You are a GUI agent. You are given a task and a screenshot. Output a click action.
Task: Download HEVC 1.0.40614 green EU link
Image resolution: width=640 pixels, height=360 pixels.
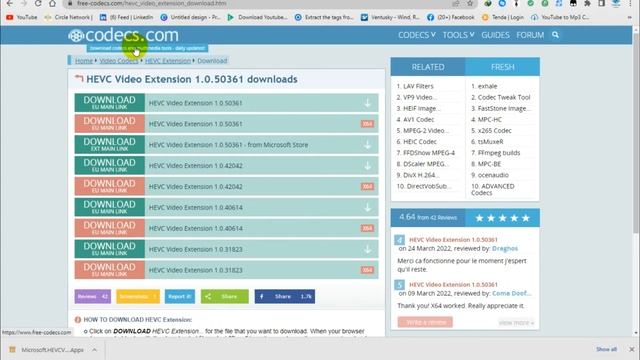click(109, 207)
